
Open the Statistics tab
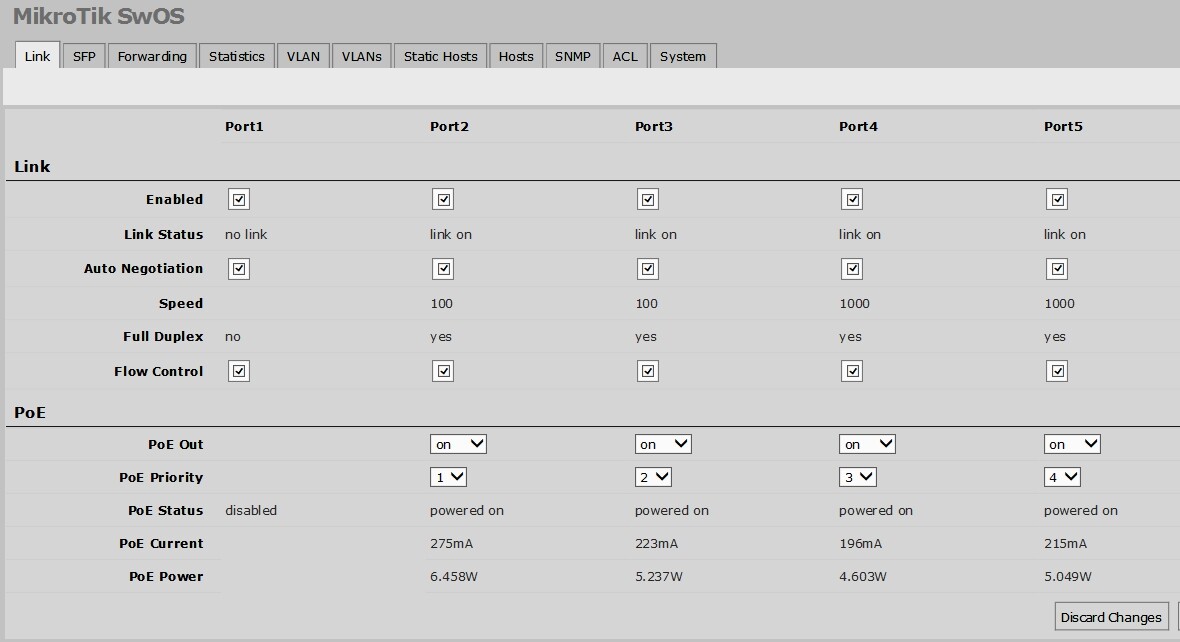237,57
